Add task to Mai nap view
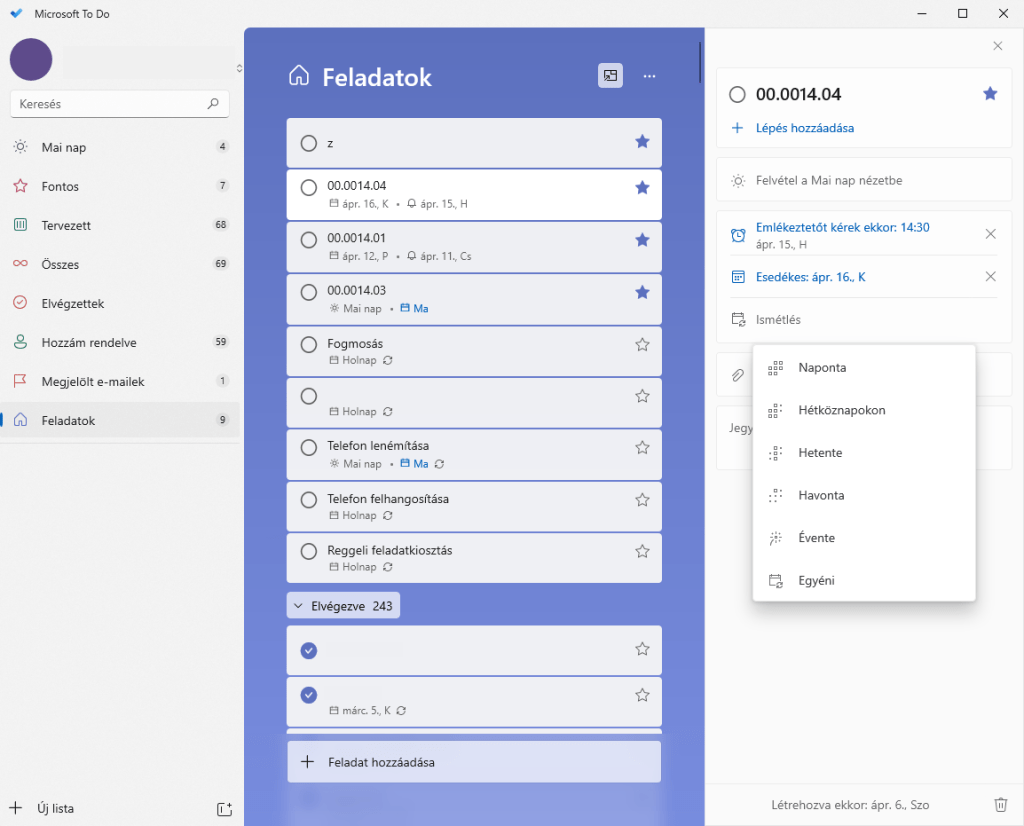The width and height of the screenshot is (1024, 826). (x=829, y=181)
